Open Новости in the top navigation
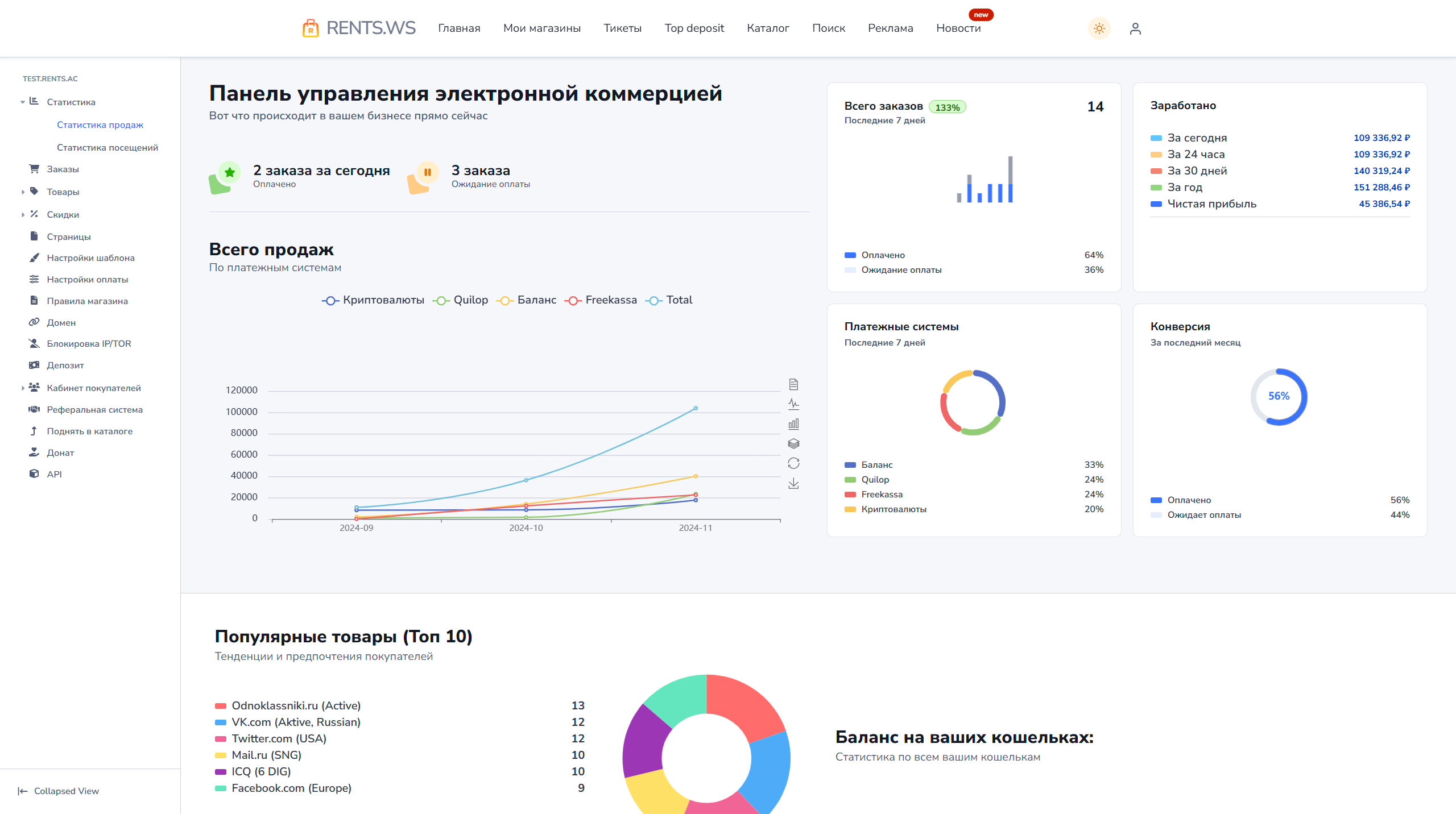Viewport: 1456px width, 814px height. 958,28
